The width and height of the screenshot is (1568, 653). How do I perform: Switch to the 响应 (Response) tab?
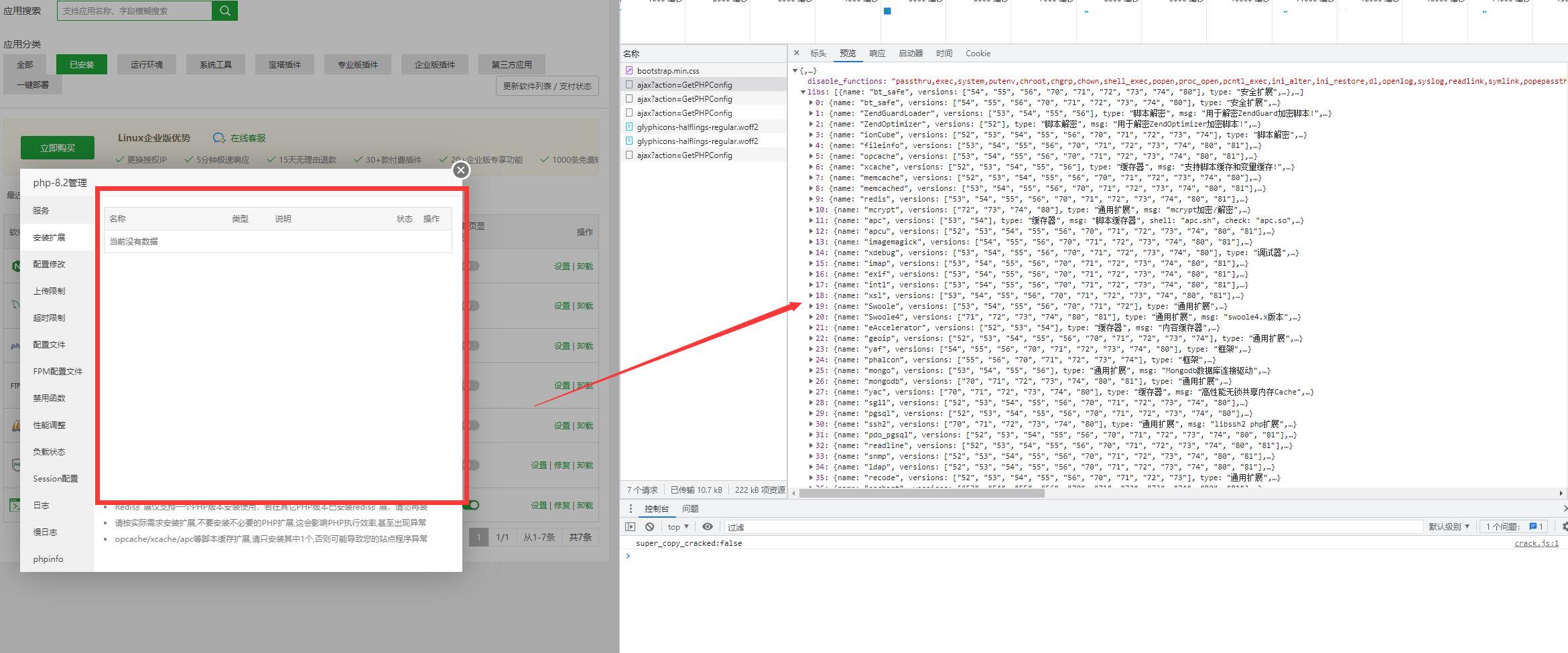[x=877, y=54]
